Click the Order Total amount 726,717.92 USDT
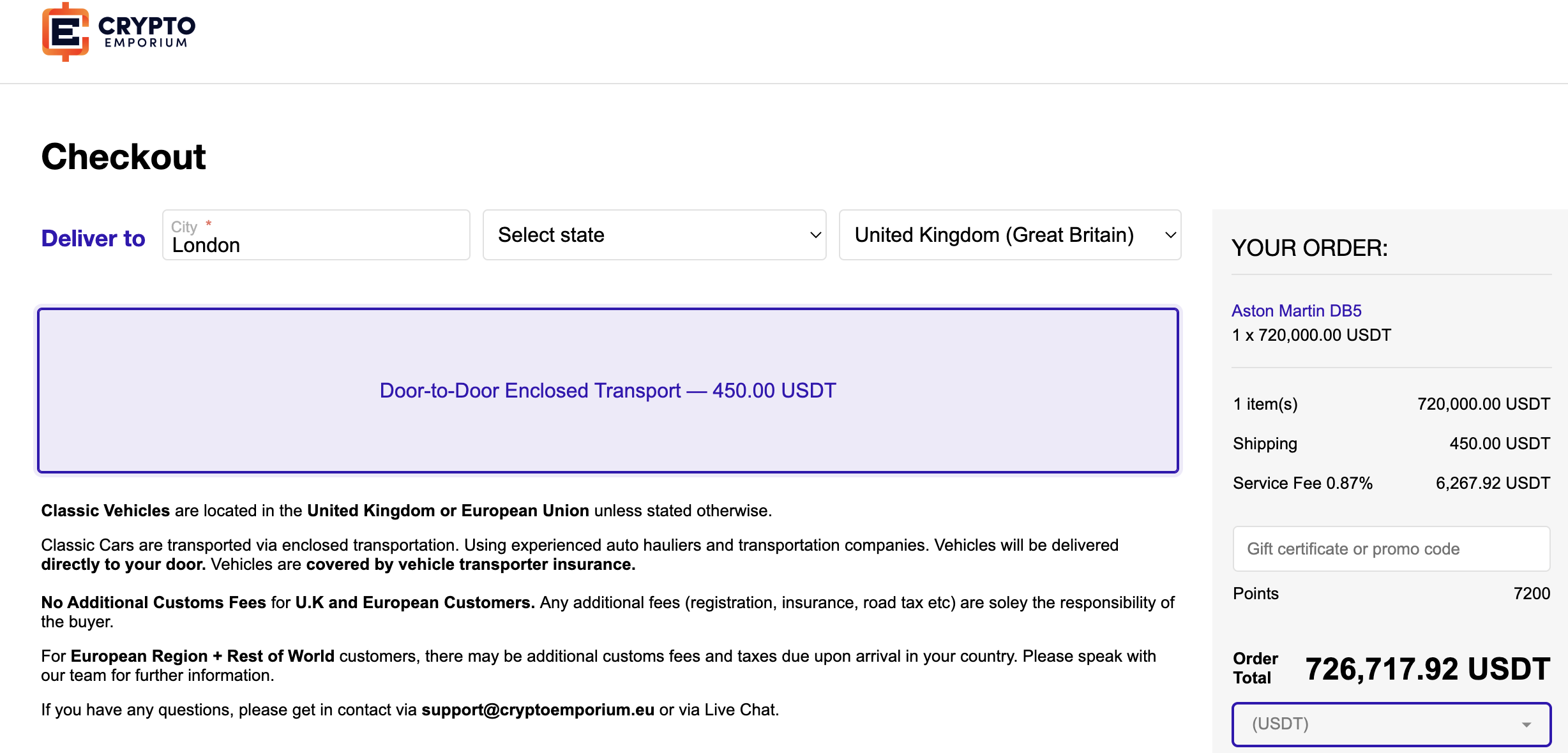1568x753 pixels. [x=1428, y=669]
